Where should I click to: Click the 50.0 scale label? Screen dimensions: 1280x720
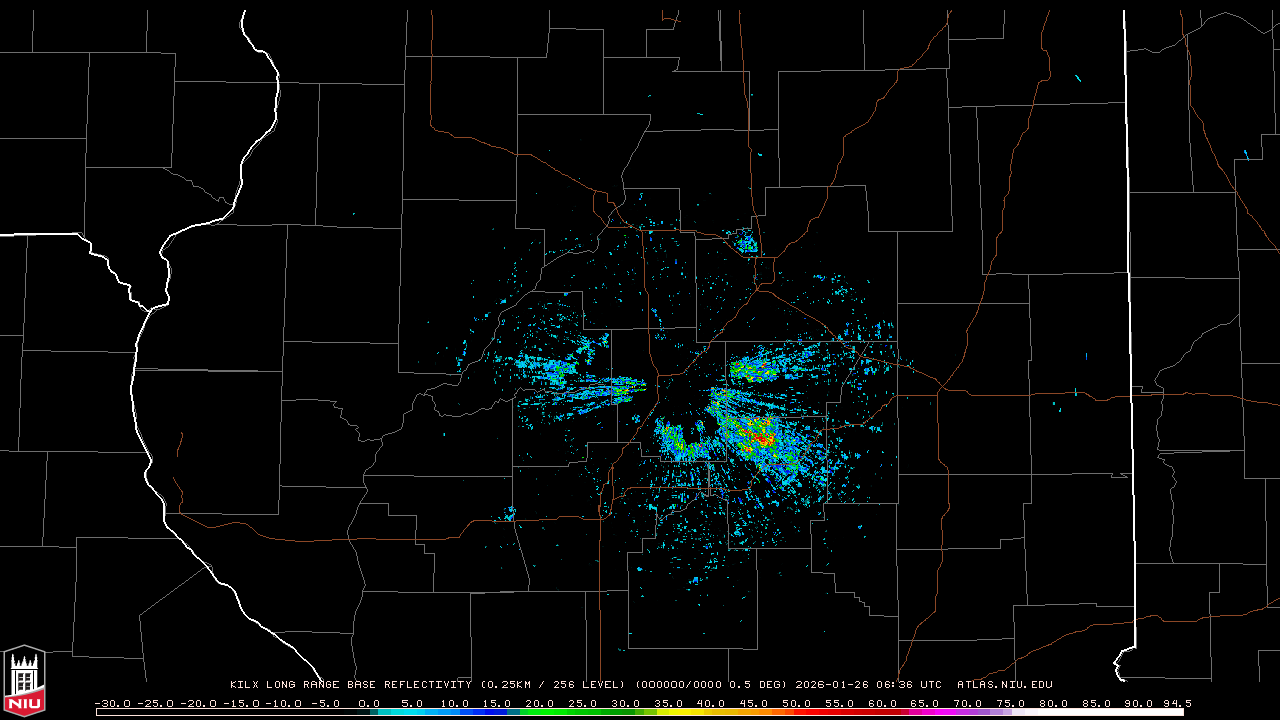(x=797, y=703)
